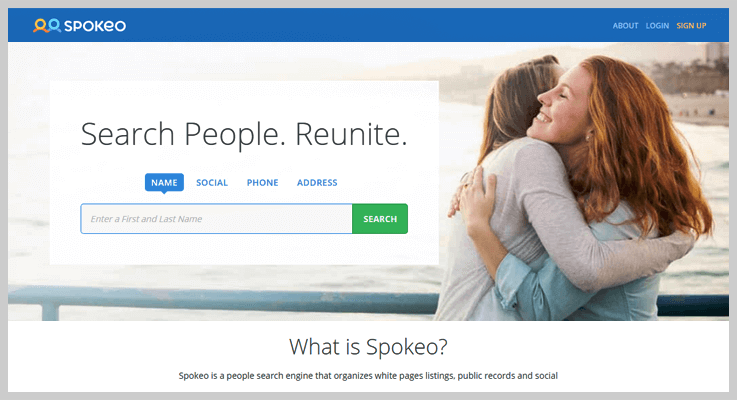
Task: Click the green SEARCH button
Action: point(380,219)
